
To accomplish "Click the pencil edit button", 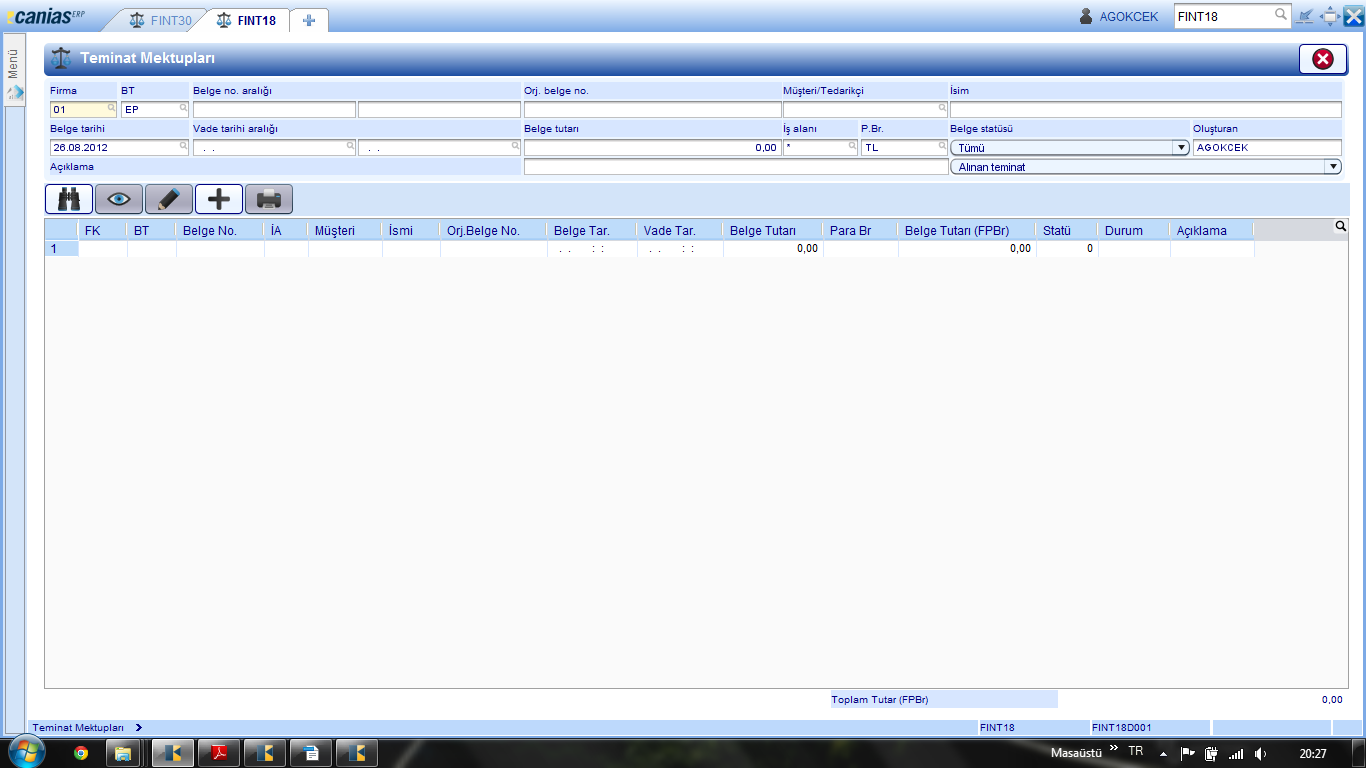I will coord(169,199).
